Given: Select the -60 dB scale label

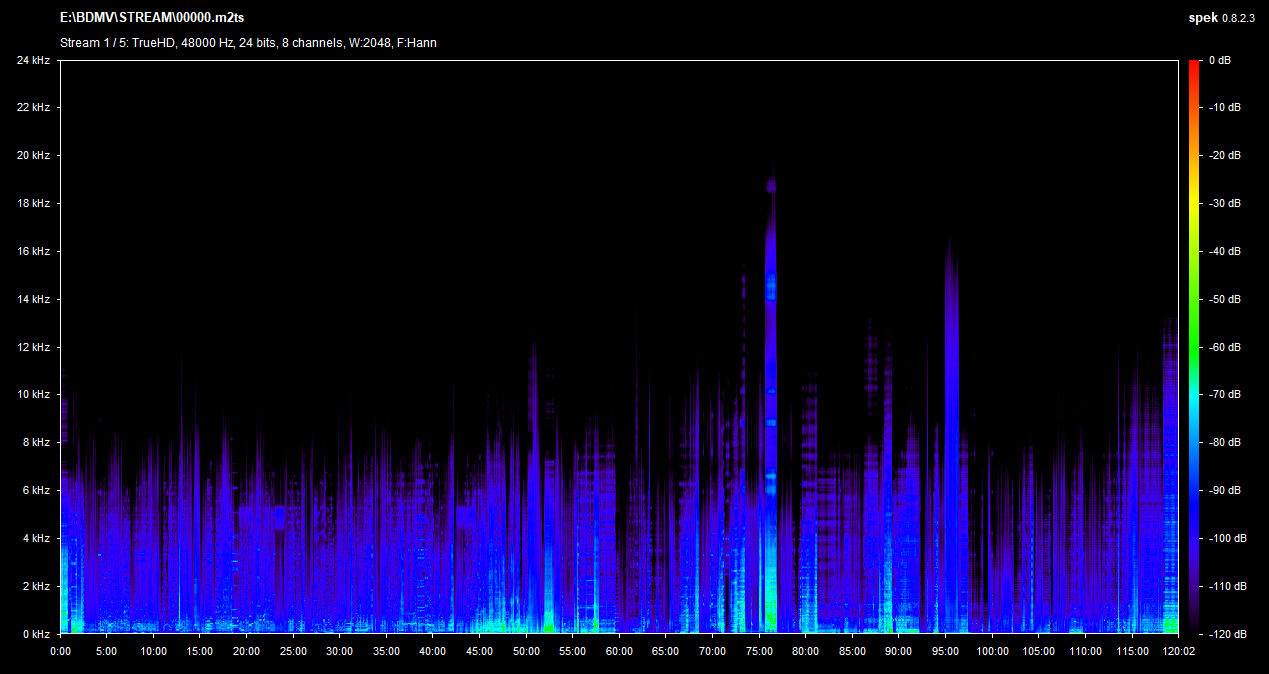Looking at the screenshot, I should [1224, 348].
